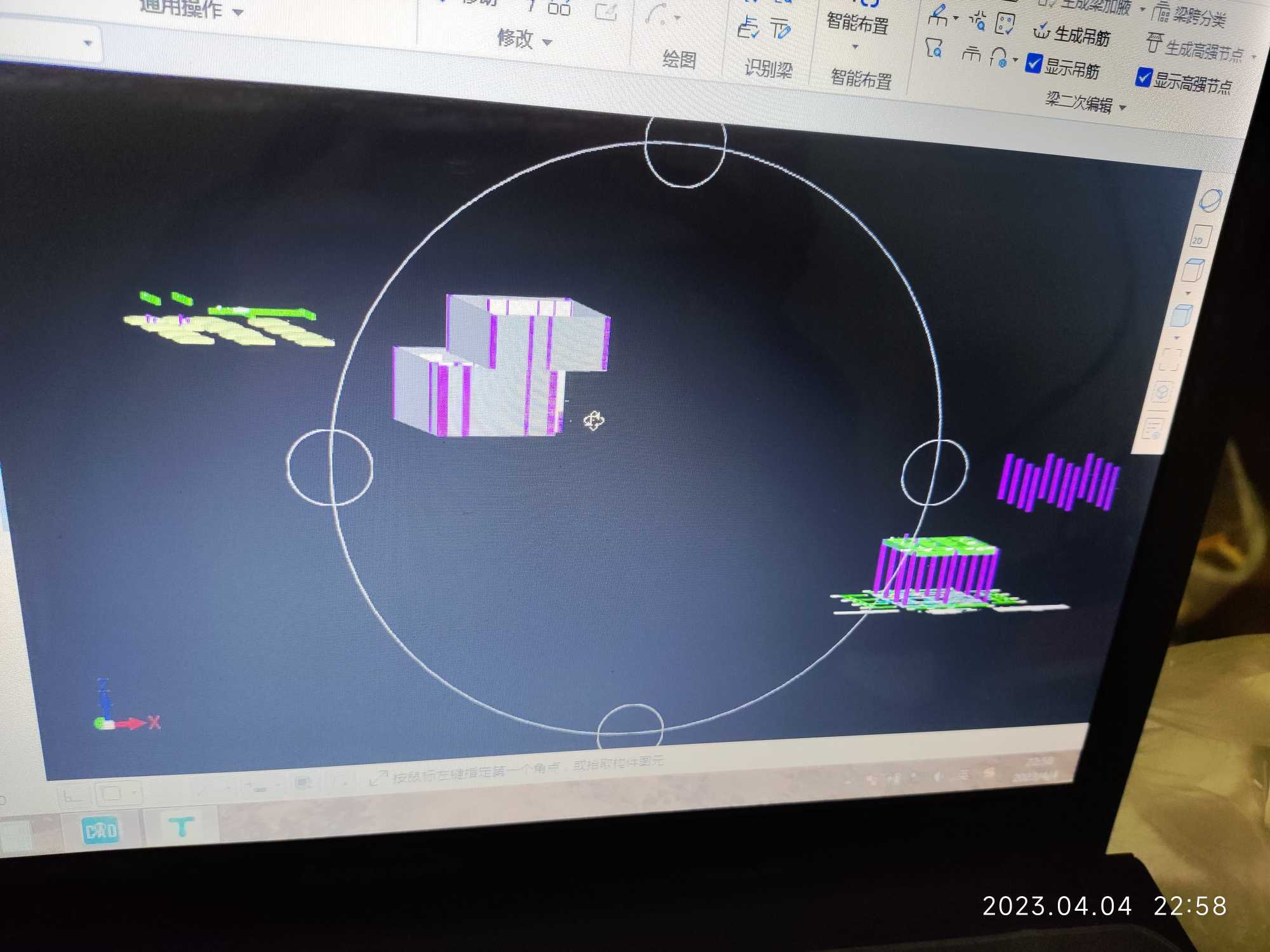Click the crosshair pivot marker in viewport
Screen dimensions: 1270x952
click(594, 420)
